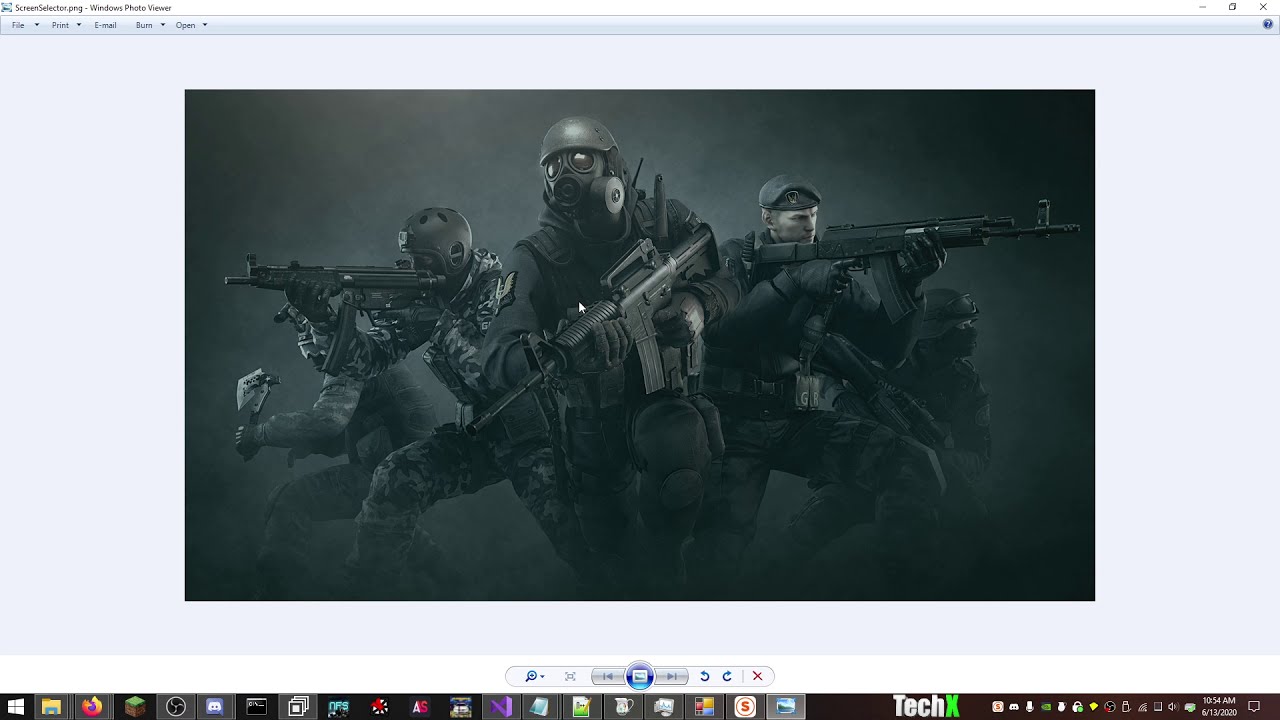Rotate the photo clockwise
The image size is (1280, 720).
[727, 677]
